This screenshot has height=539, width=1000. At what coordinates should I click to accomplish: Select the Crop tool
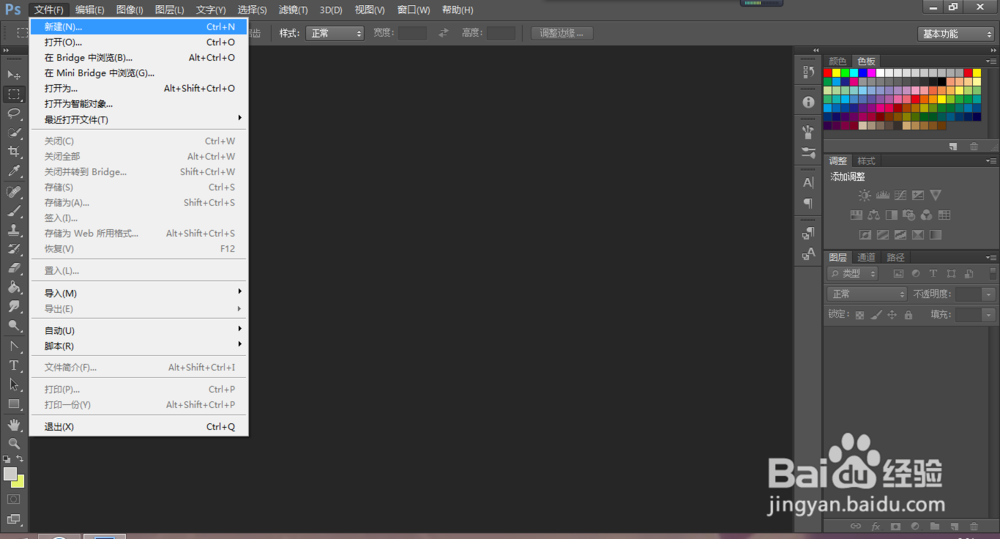13,152
